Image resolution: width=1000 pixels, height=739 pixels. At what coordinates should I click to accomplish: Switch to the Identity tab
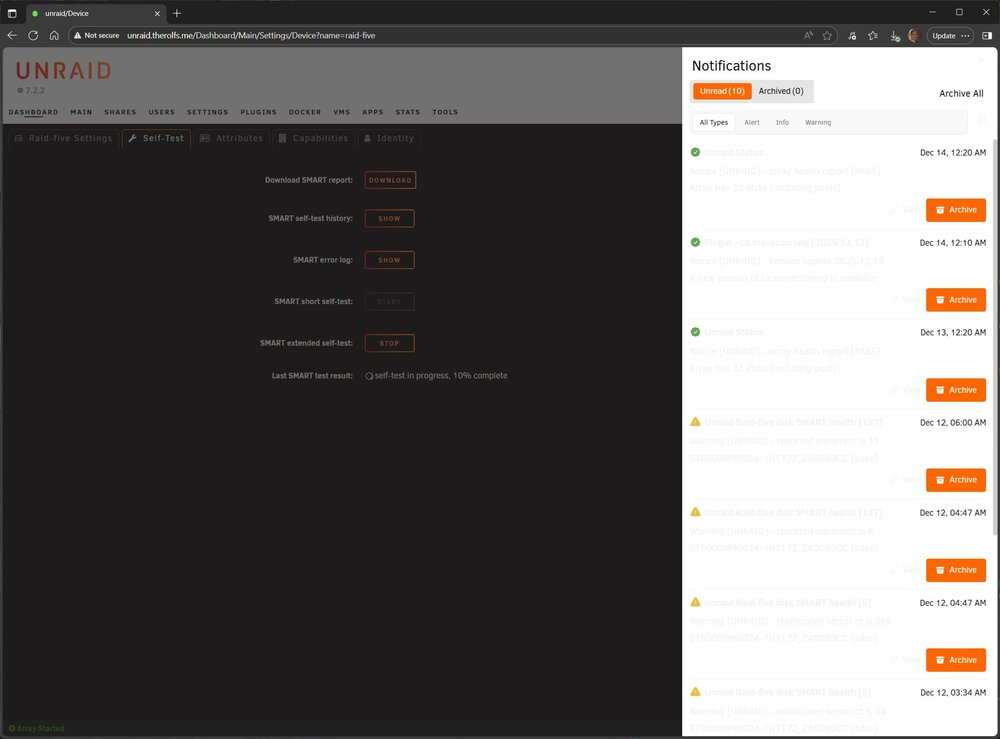click(388, 138)
